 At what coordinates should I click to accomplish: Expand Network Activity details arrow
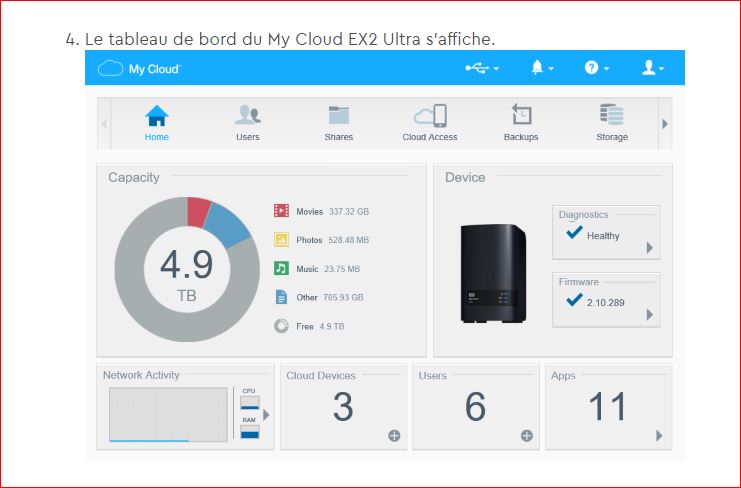tap(267, 415)
